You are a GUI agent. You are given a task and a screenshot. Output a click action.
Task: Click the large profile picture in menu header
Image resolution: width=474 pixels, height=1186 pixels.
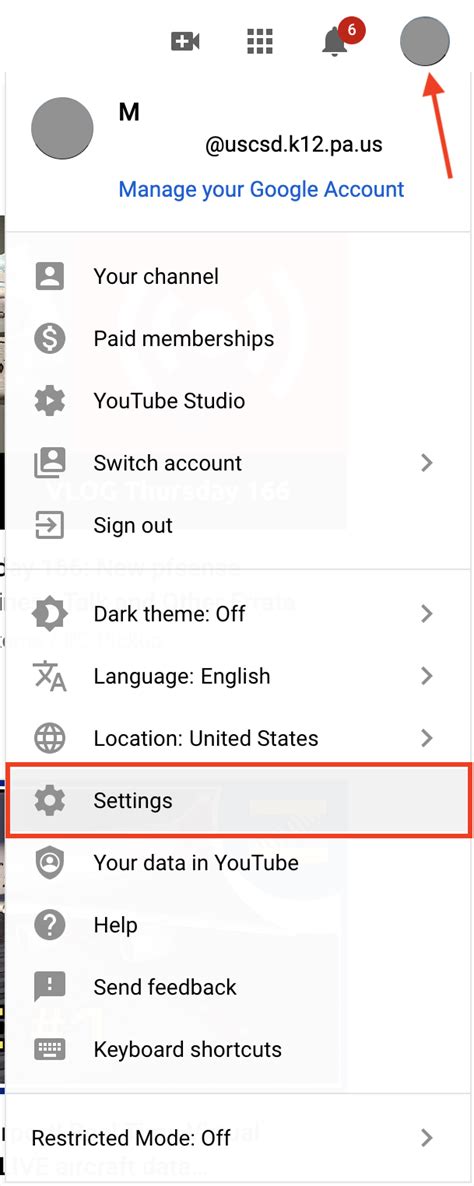pos(62,128)
